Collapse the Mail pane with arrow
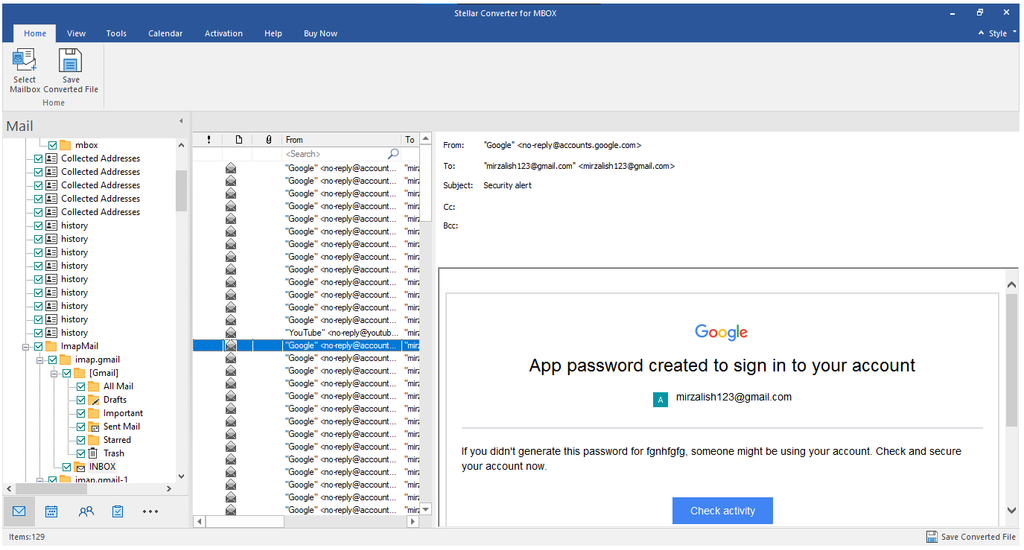The image size is (1024, 550). click(x=181, y=121)
